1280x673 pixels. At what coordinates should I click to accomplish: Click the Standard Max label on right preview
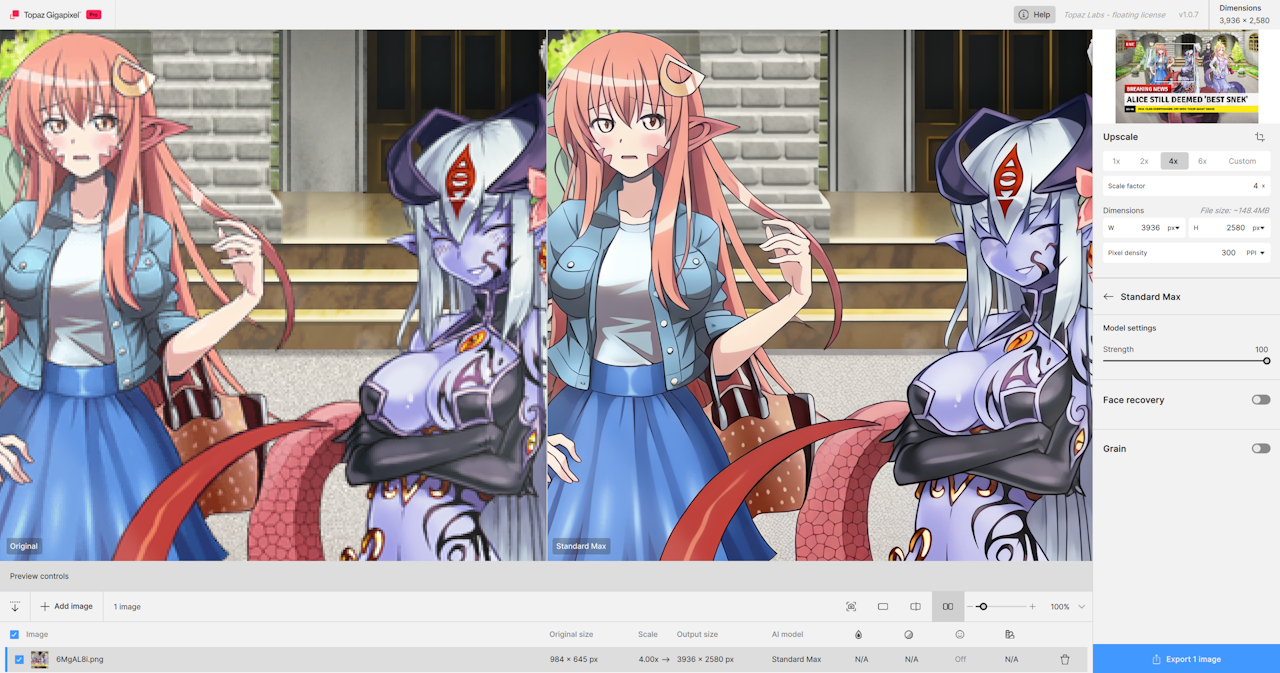pyautogui.click(x=581, y=546)
